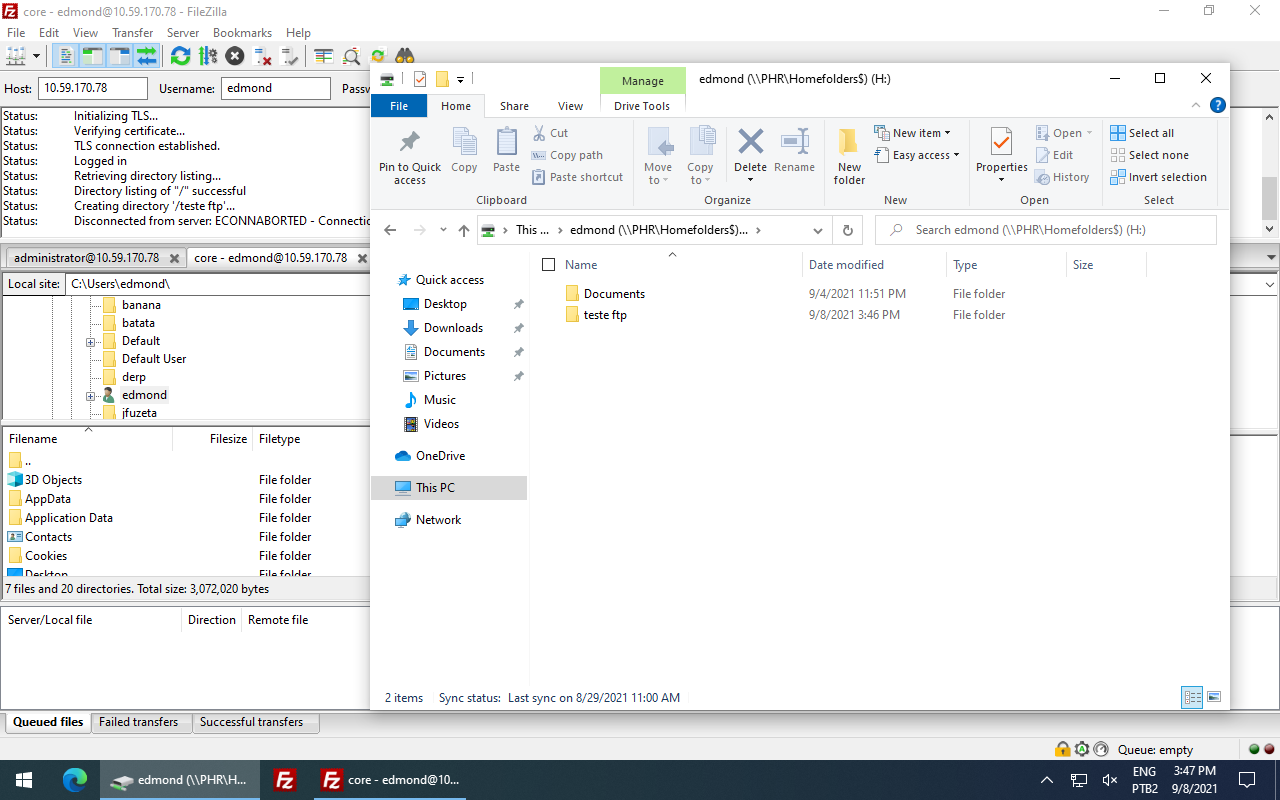1280x800 pixels.
Task: Disconnect from the current FTP server
Action: pos(261,55)
